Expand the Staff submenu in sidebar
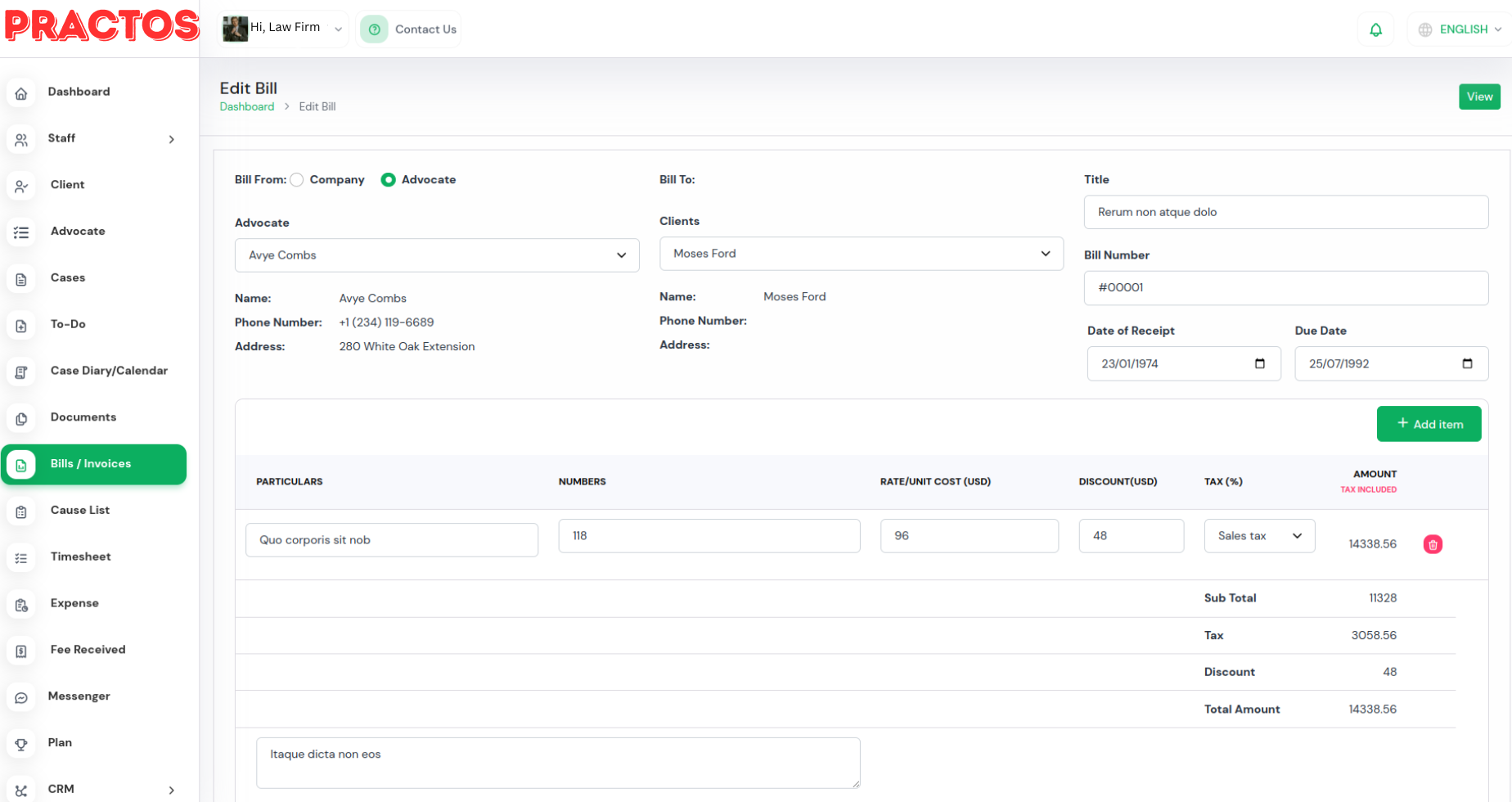 [171, 139]
